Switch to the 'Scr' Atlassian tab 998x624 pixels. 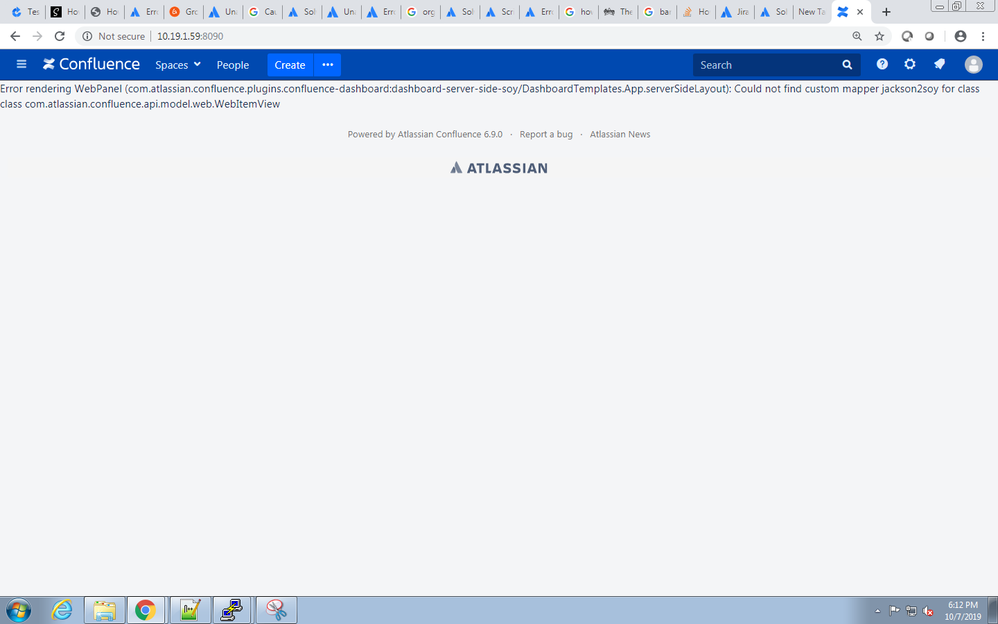point(499,11)
